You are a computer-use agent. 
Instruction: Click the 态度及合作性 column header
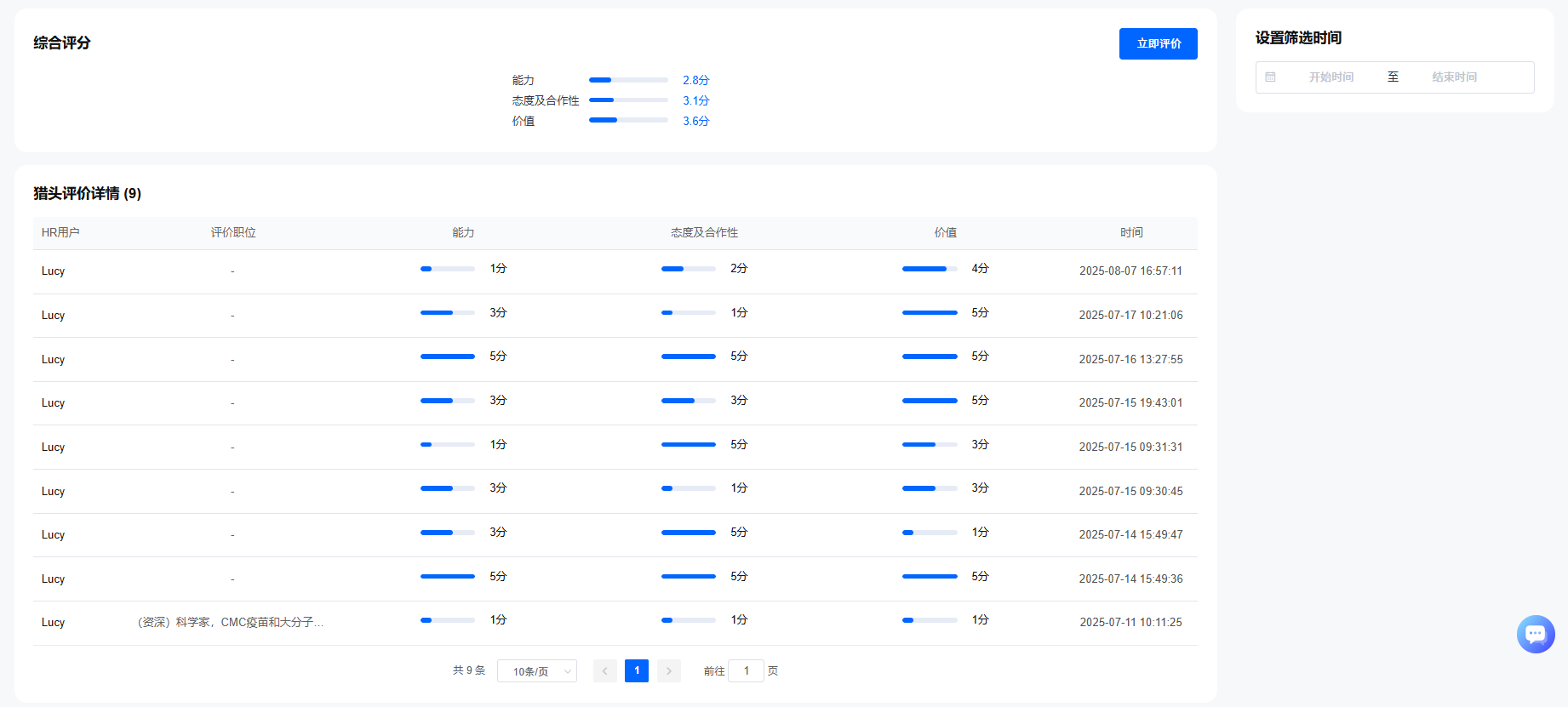[704, 232]
